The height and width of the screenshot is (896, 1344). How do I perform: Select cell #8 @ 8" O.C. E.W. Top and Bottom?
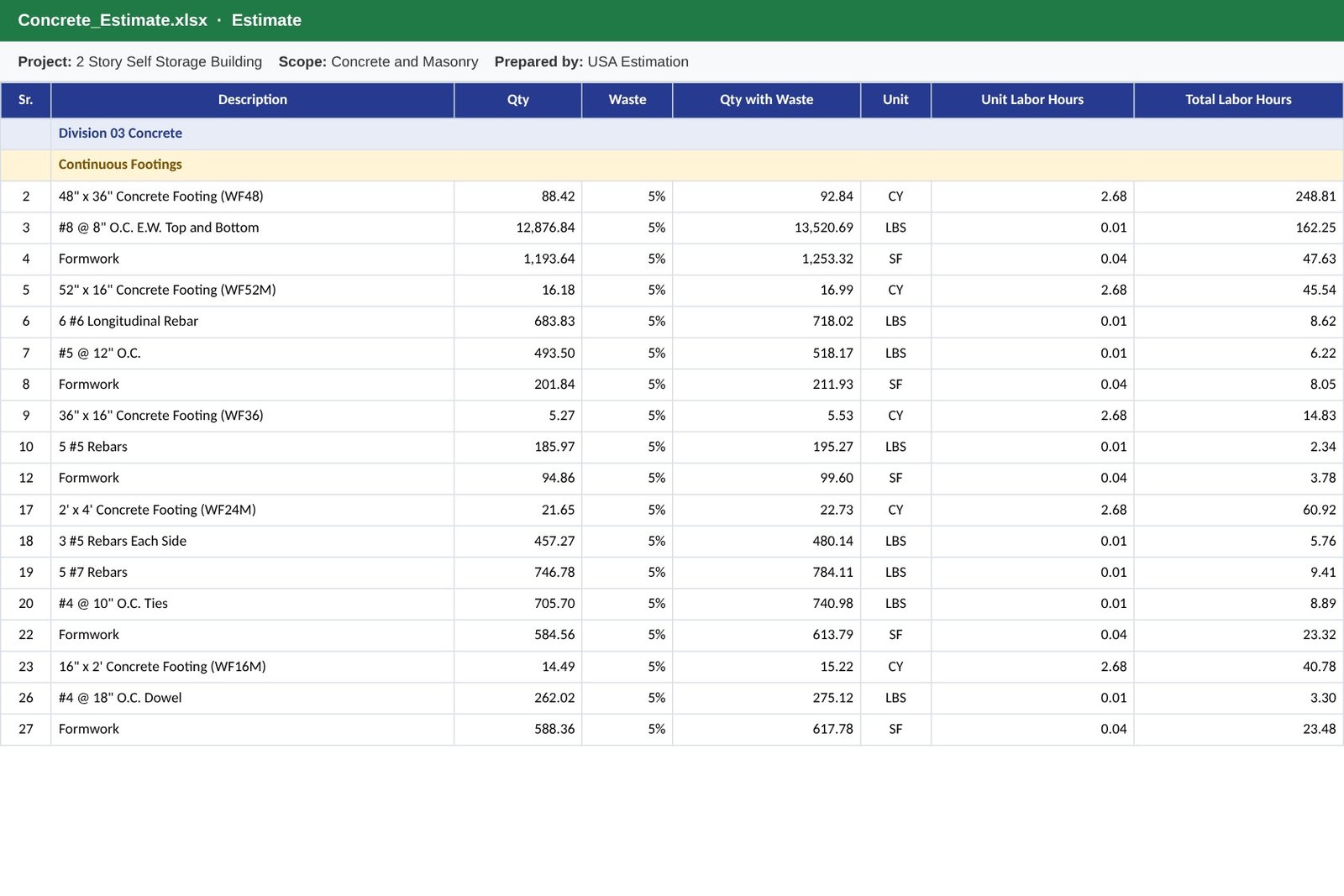coord(252,228)
